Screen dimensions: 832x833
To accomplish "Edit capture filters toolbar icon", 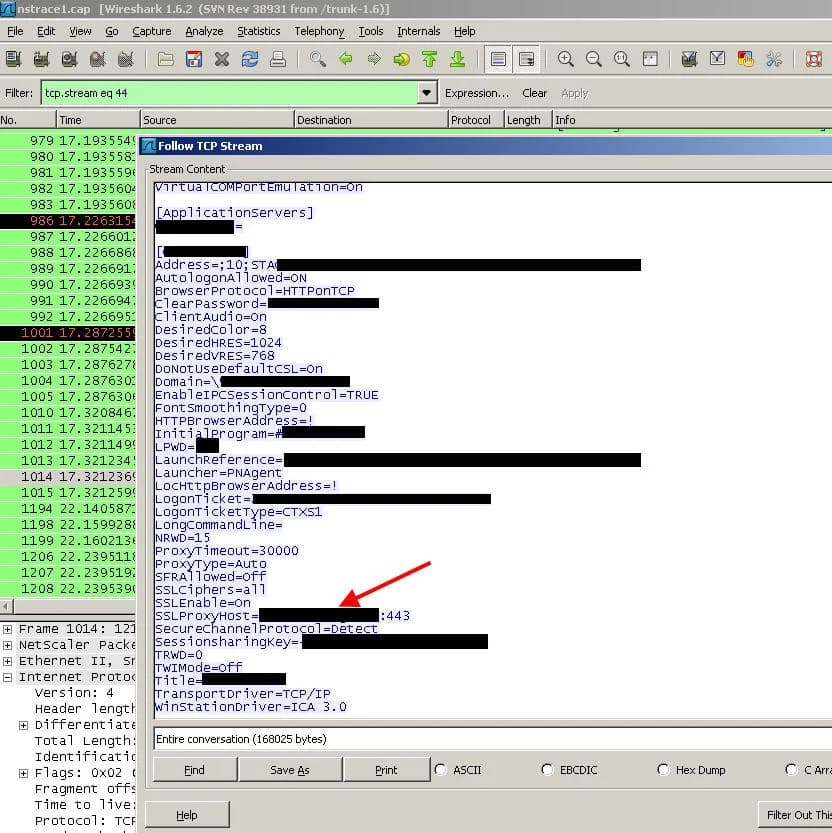I will point(689,58).
